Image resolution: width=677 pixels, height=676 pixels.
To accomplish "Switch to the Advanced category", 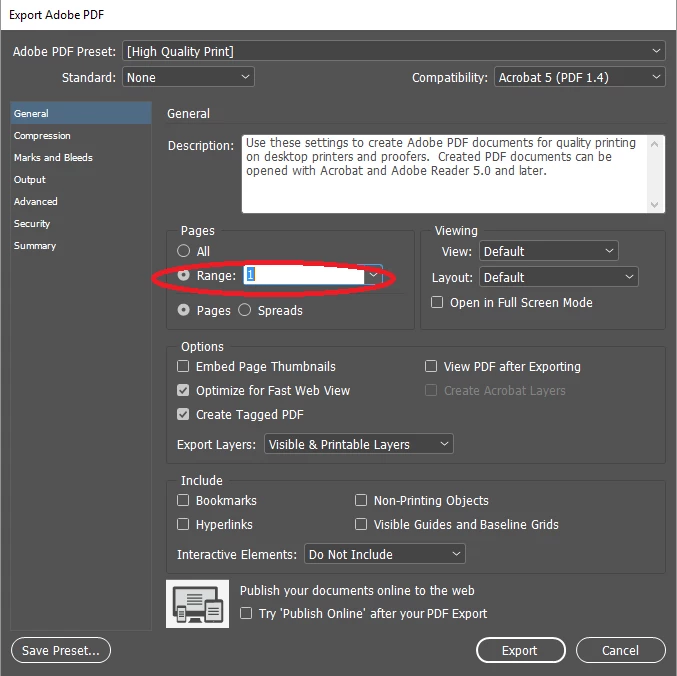I will coord(81,202).
